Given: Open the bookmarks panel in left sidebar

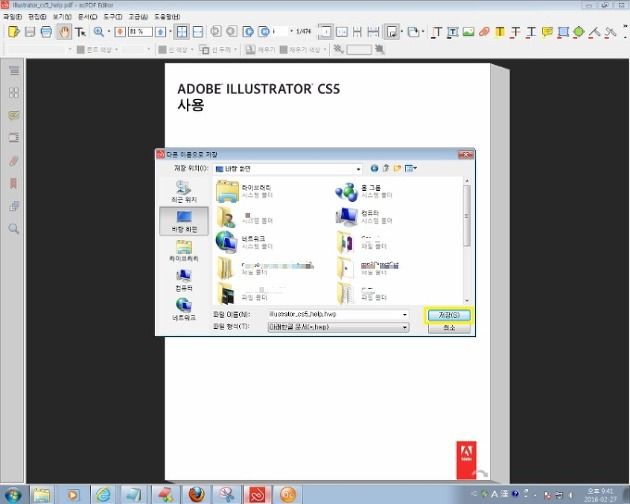Looking at the screenshot, I should [x=14, y=184].
